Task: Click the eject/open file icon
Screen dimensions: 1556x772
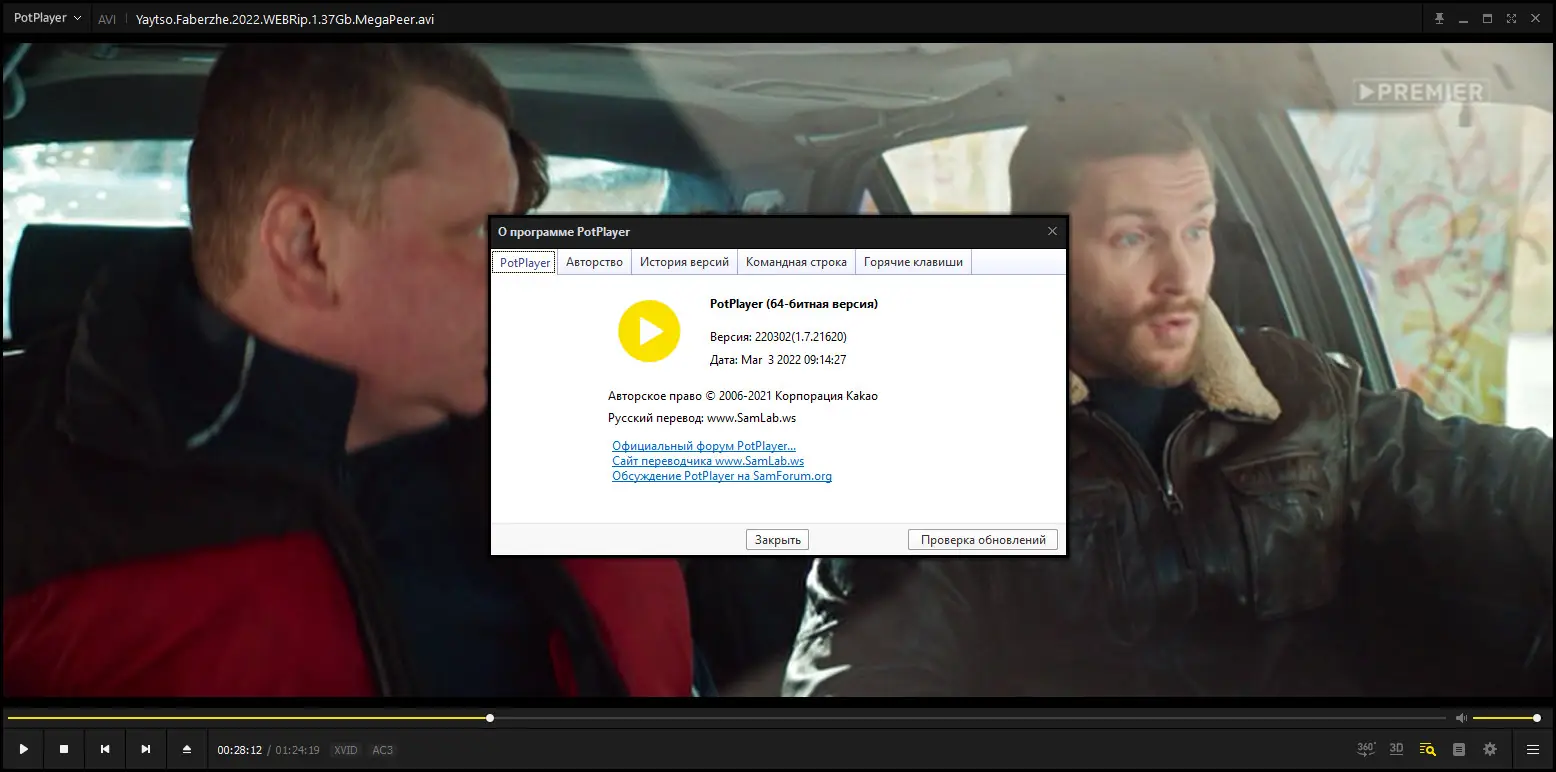Action: [187, 749]
